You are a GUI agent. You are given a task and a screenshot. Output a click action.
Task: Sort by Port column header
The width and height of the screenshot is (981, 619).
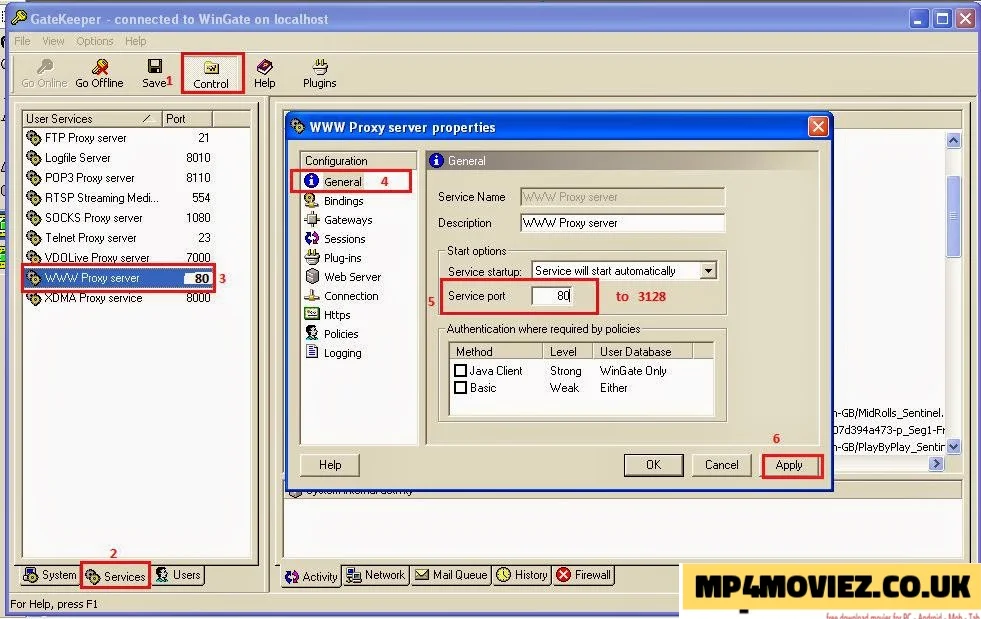[x=186, y=119]
